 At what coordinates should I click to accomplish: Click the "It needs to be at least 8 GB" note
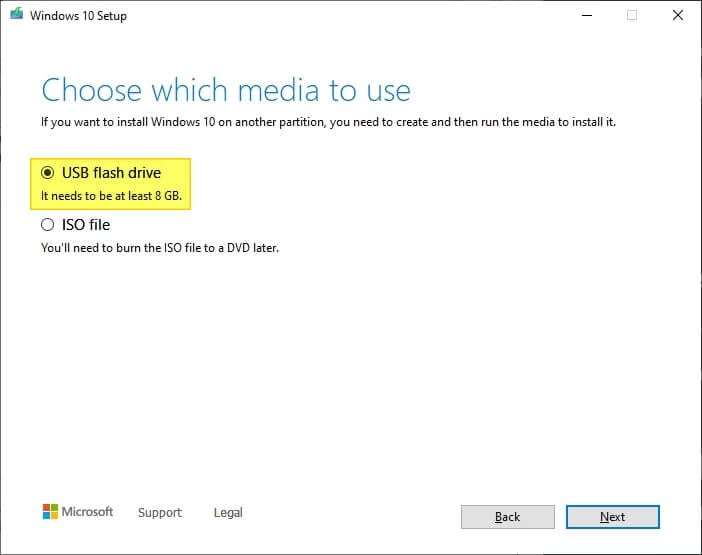coord(111,196)
